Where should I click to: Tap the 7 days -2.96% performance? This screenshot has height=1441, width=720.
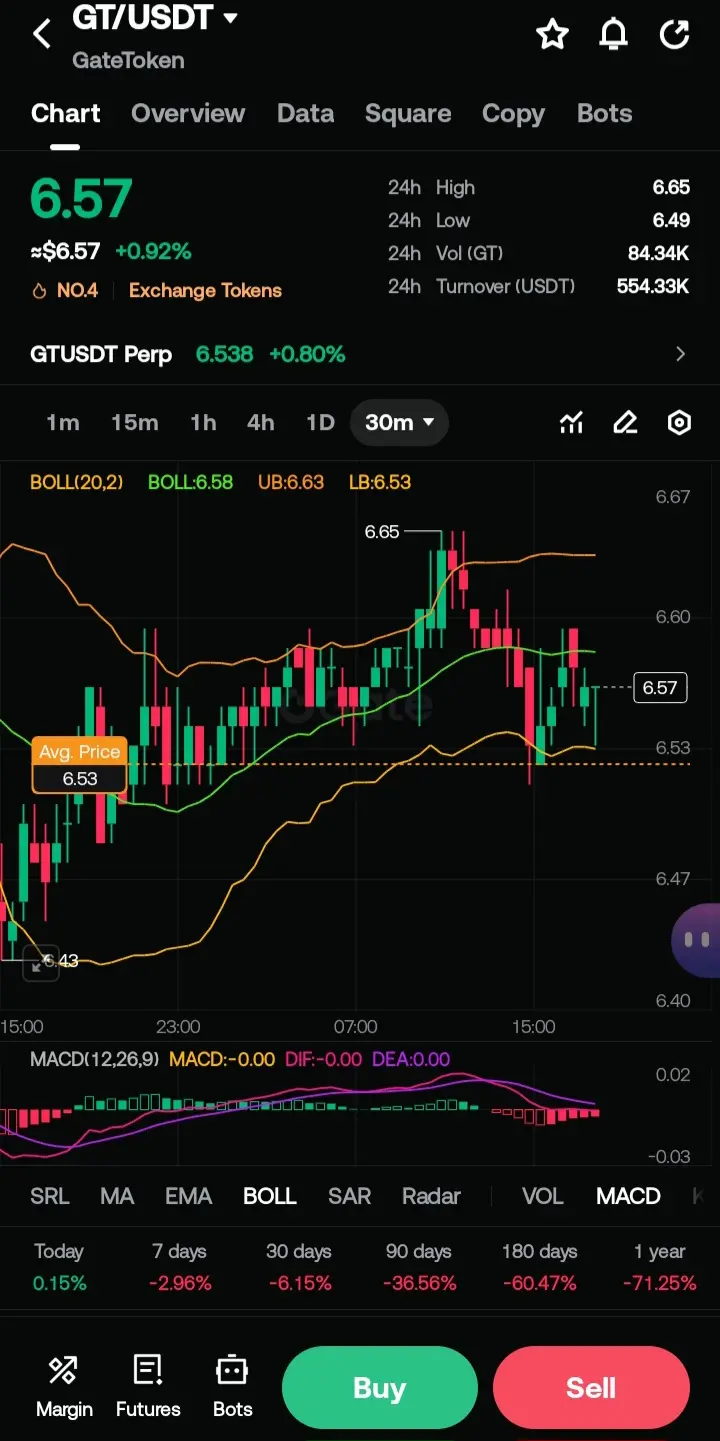(181, 1267)
